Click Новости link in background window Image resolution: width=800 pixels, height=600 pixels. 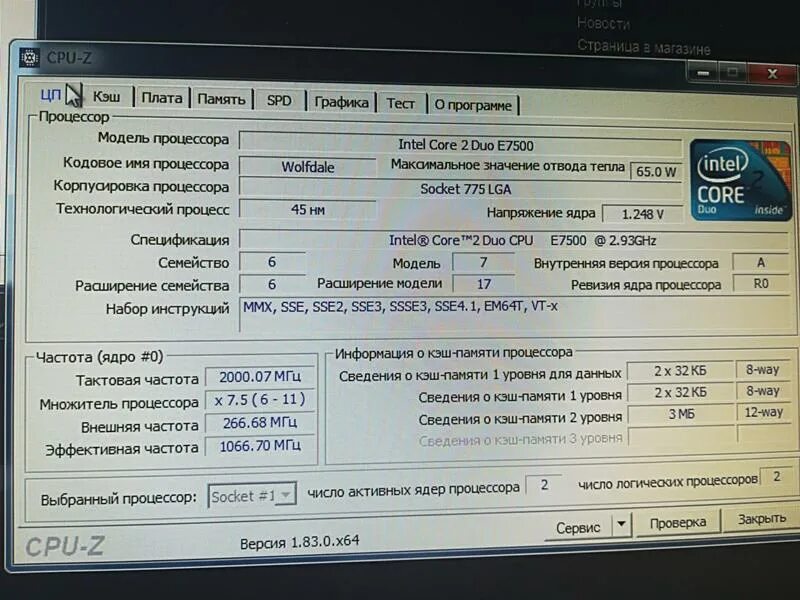(603, 23)
